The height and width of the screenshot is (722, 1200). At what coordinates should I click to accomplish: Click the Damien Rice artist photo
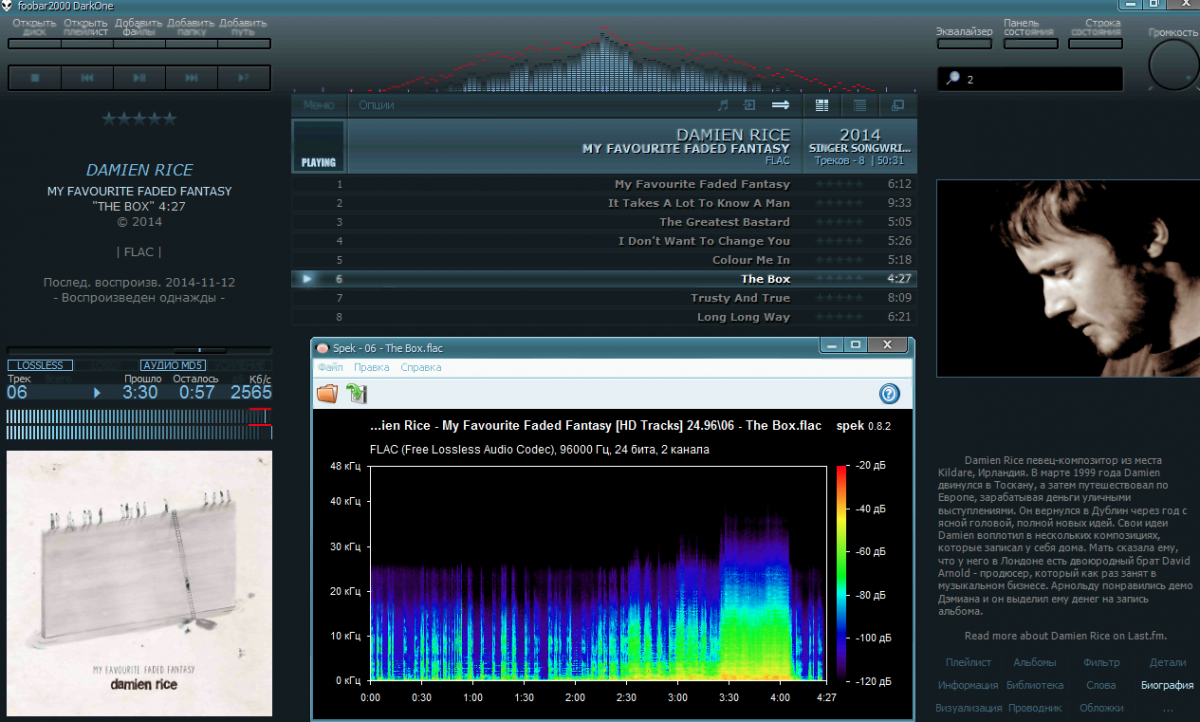tap(1066, 278)
